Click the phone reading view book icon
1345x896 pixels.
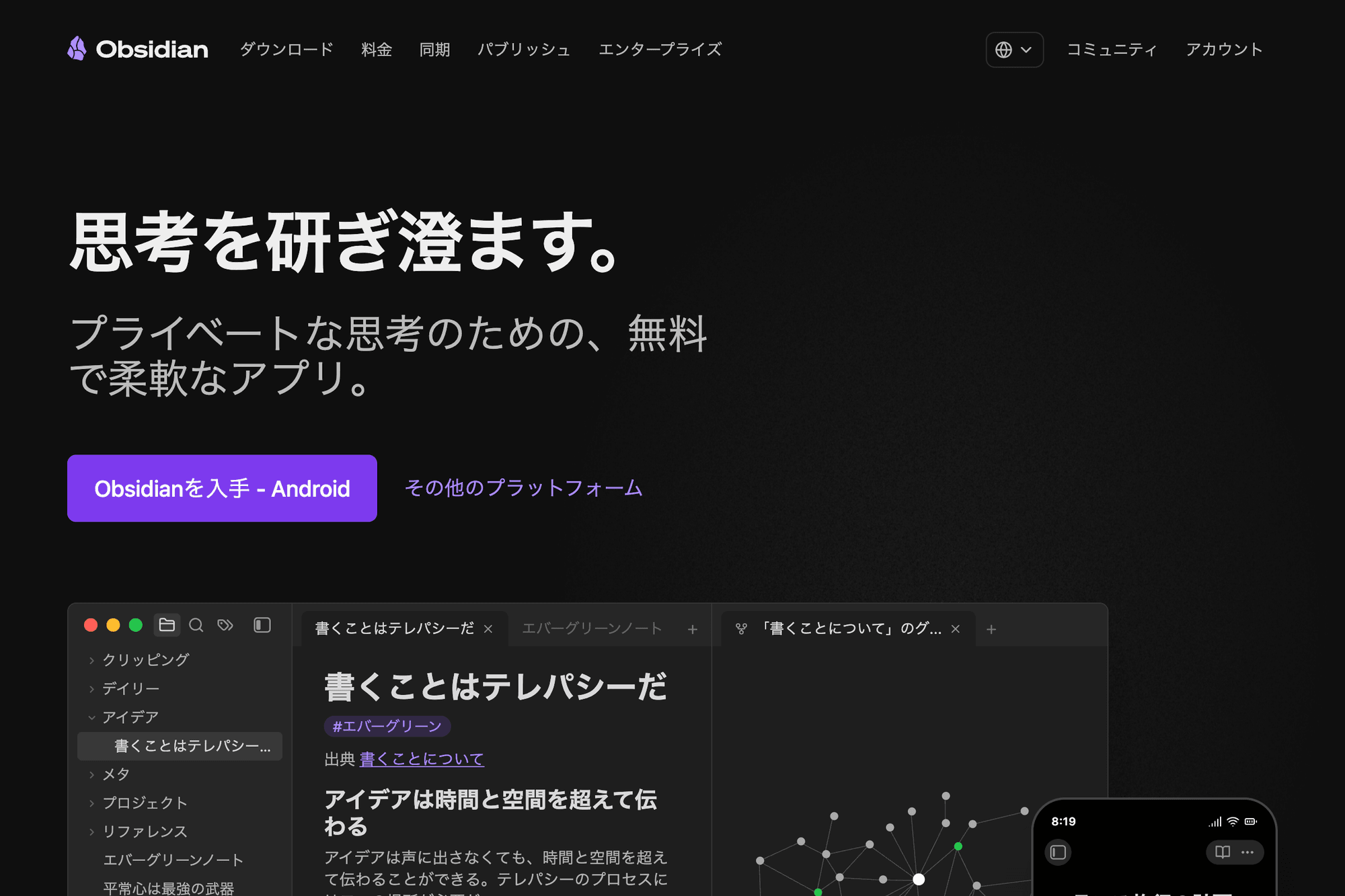(x=1223, y=852)
